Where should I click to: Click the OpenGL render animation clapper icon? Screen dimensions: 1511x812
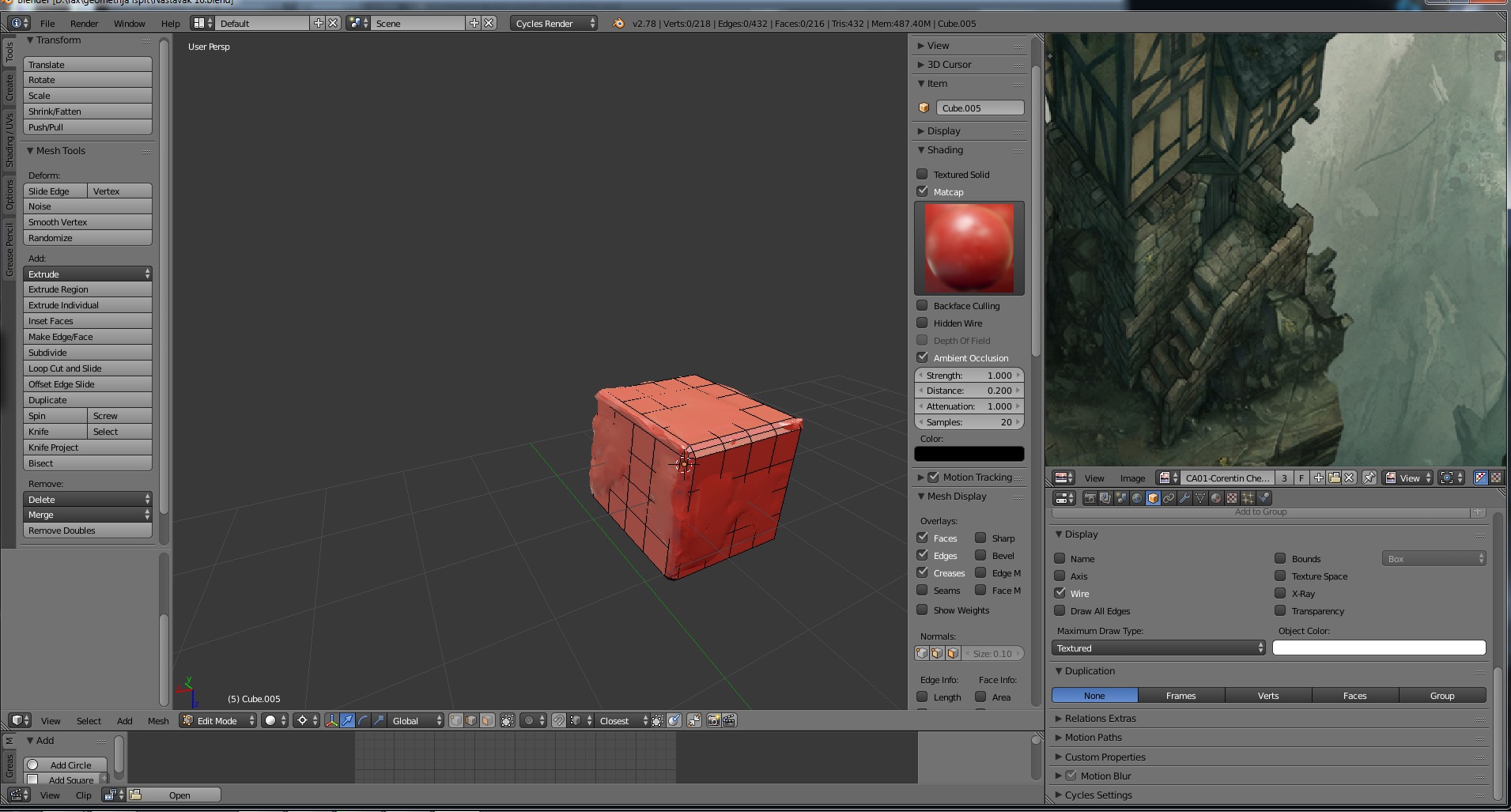pyautogui.click(x=729, y=720)
